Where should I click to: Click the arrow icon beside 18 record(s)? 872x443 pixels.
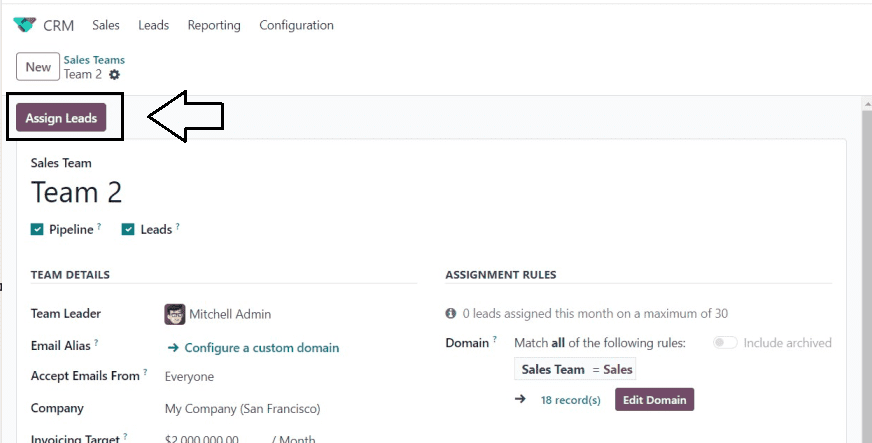point(520,399)
